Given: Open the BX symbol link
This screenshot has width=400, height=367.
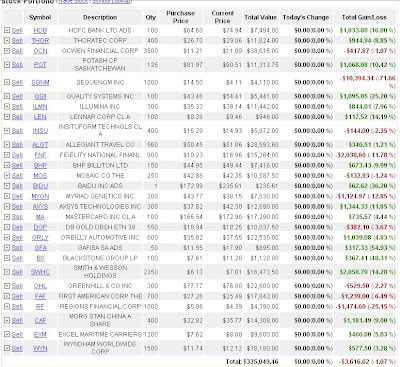Looking at the screenshot, I should point(40,258).
